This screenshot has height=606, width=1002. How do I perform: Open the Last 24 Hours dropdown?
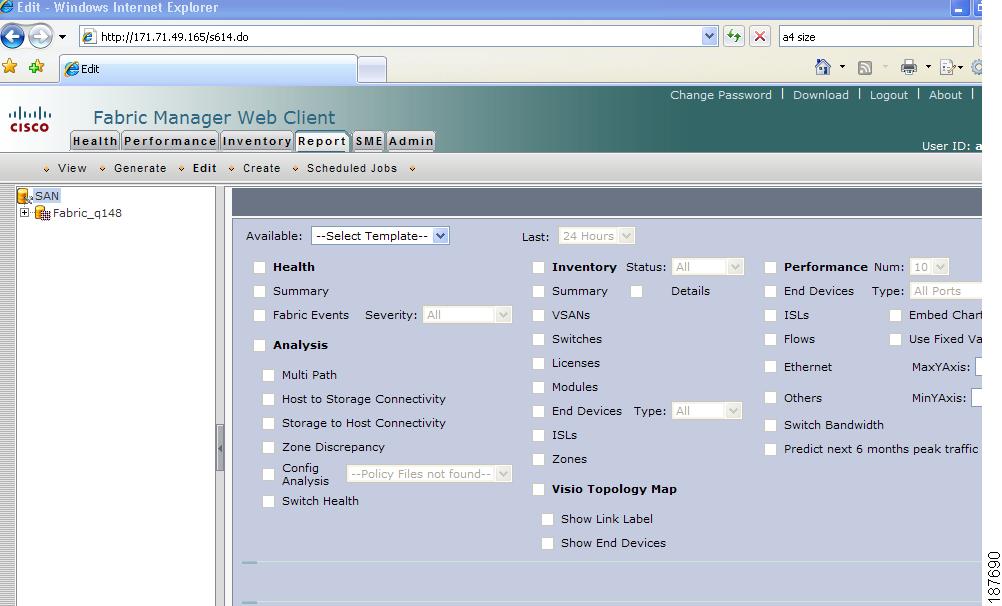pyautogui.click(x=596, y=236)
